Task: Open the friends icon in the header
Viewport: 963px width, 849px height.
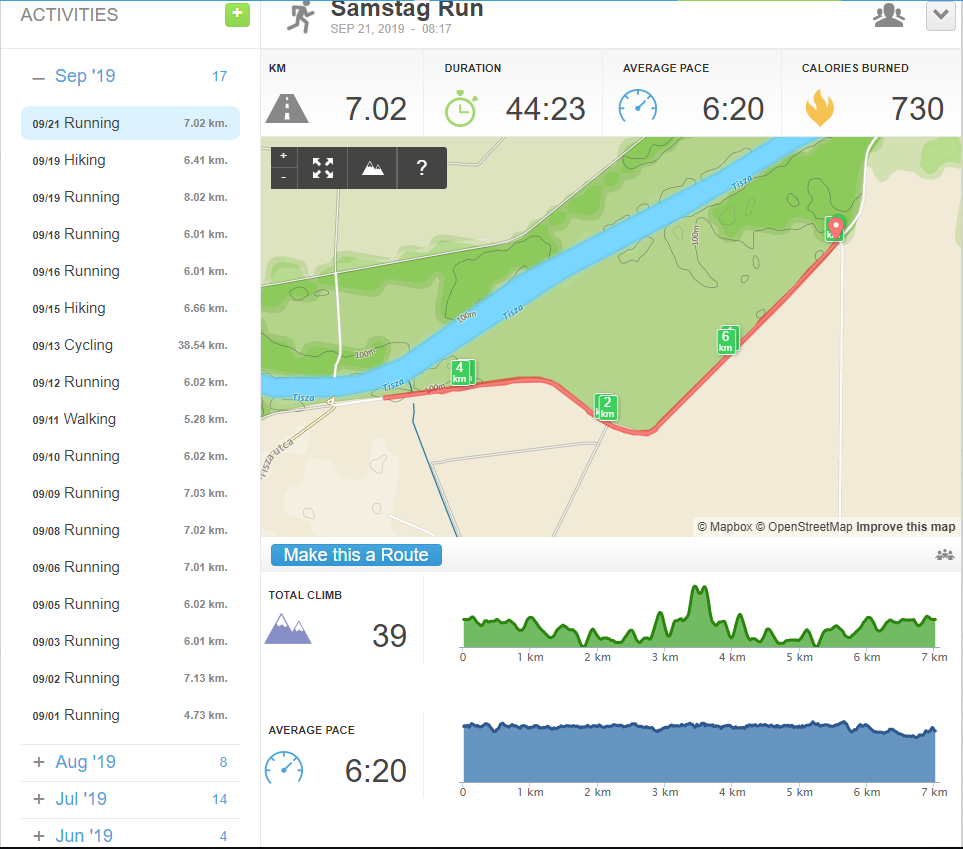Action: [x=889, y=16]
